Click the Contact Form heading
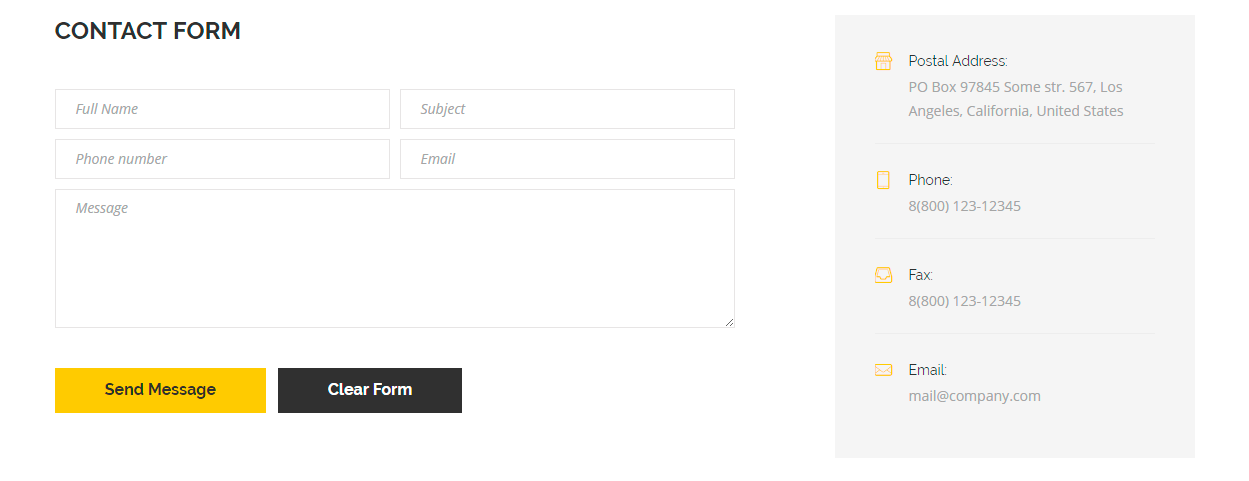This screenshot has width=1249, height=481. 148,31
